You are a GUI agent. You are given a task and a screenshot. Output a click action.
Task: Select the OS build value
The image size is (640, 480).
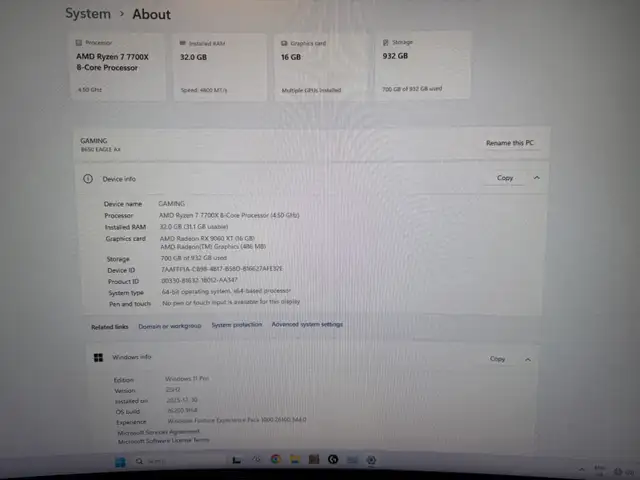pos(182,411)
